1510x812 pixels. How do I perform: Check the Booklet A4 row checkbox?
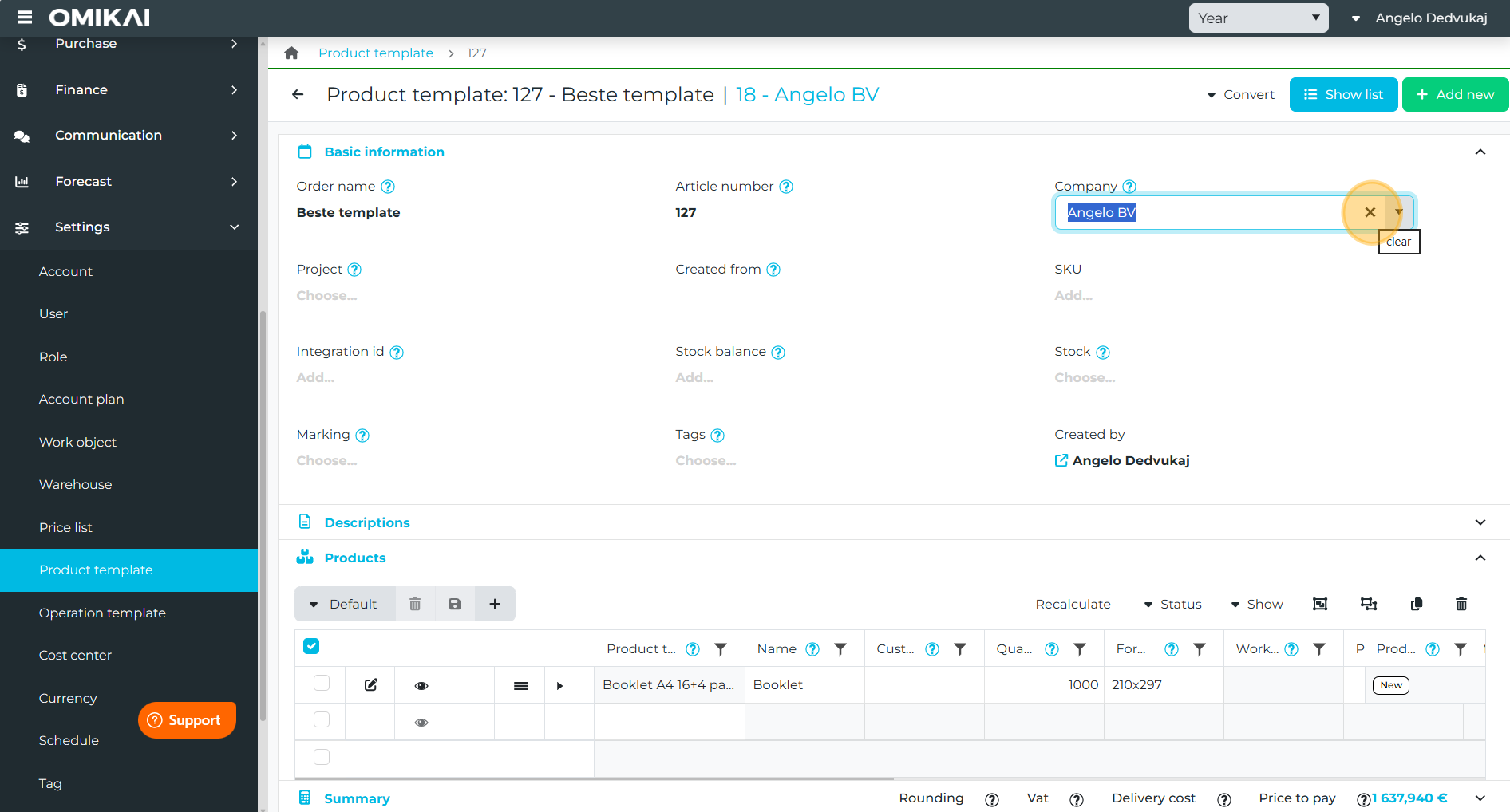[322, 684]
